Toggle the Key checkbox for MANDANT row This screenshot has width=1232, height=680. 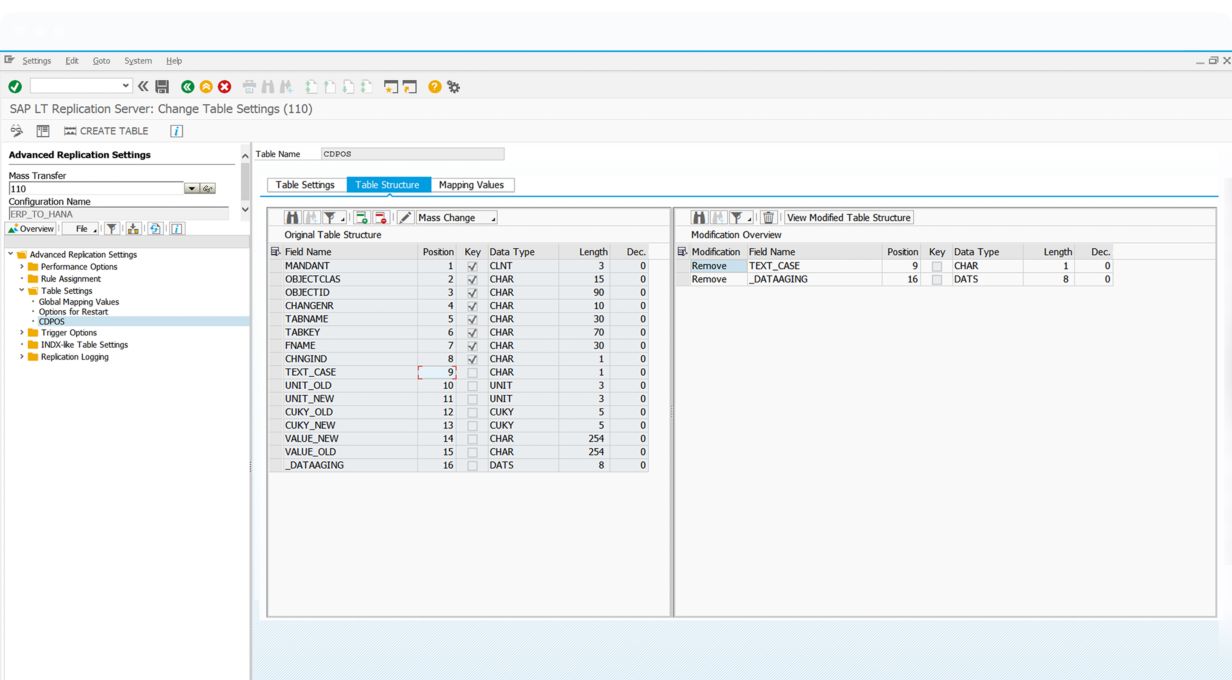click(472, 267)
